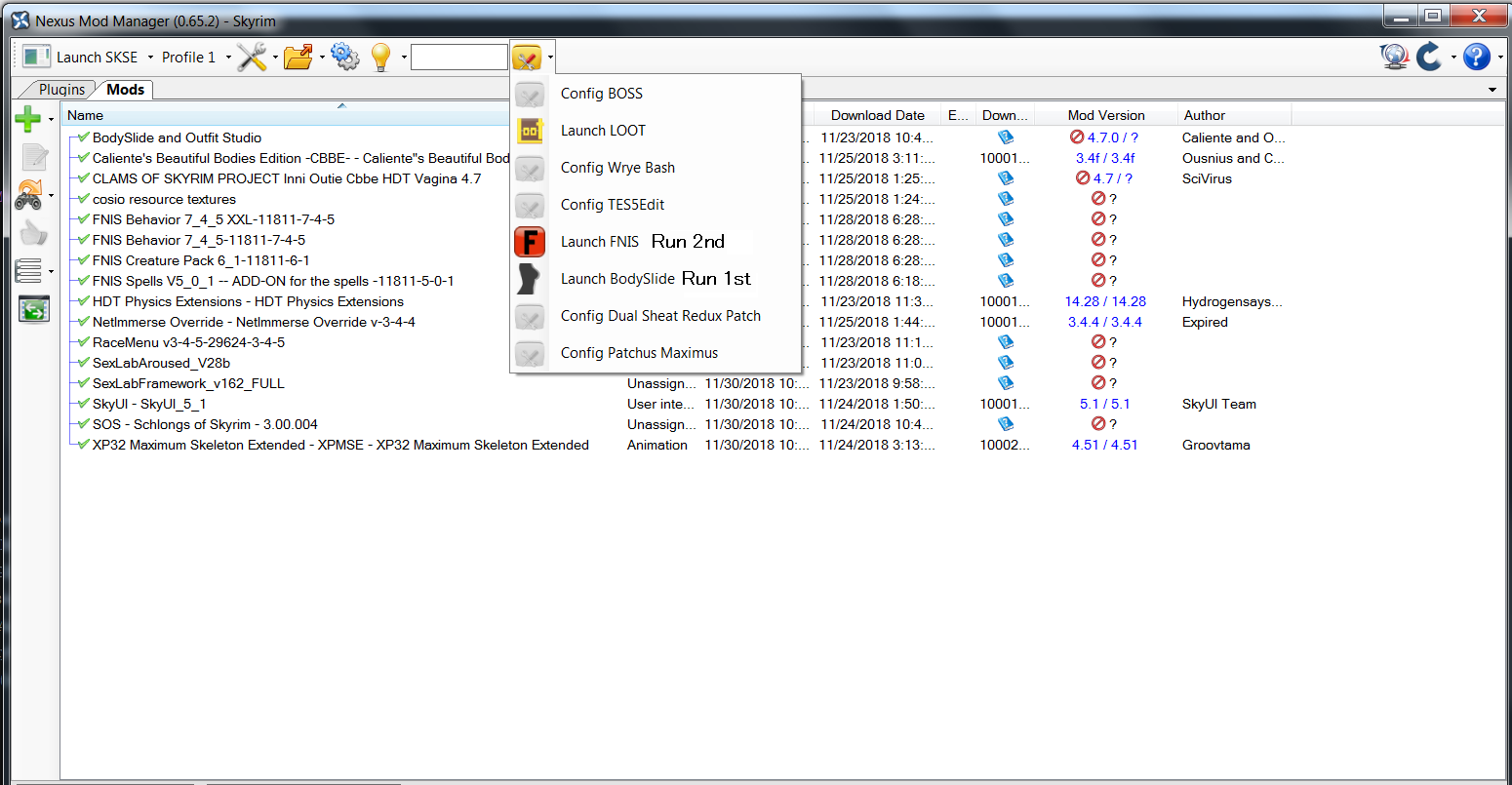The height and width of the screenshot is (785, 1512).
Task: Select Config TES5Edit menu entry
Action: 656,205
